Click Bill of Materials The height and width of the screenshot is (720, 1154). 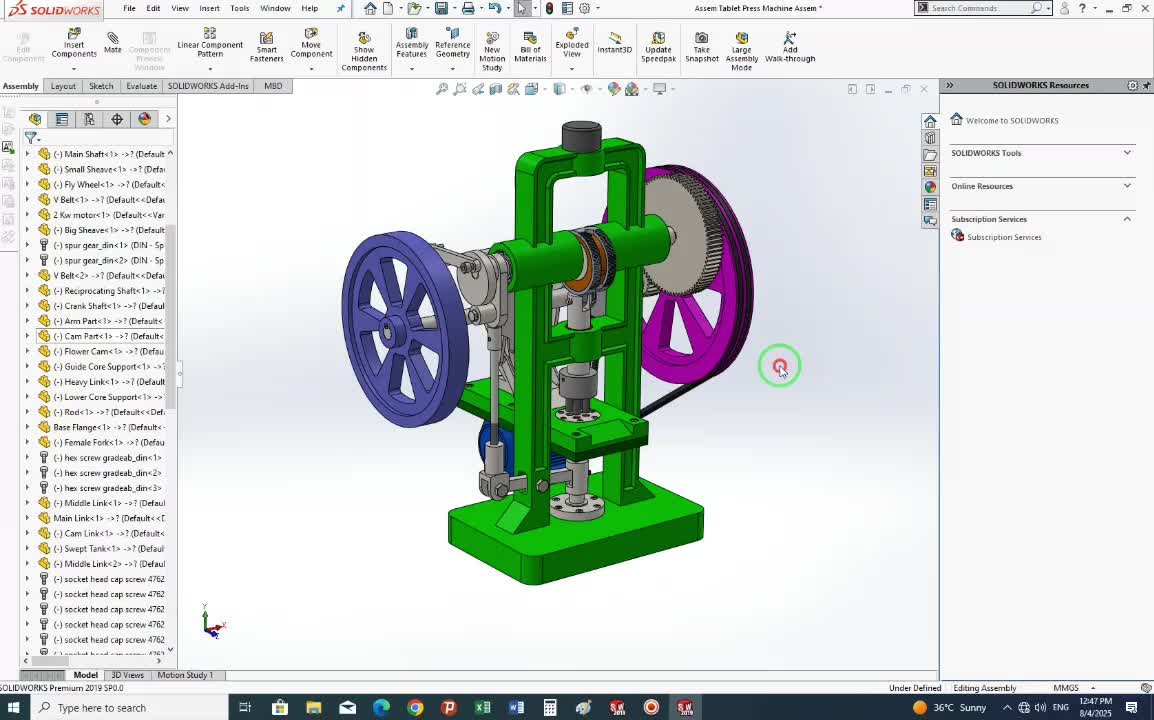coord(530,47)
